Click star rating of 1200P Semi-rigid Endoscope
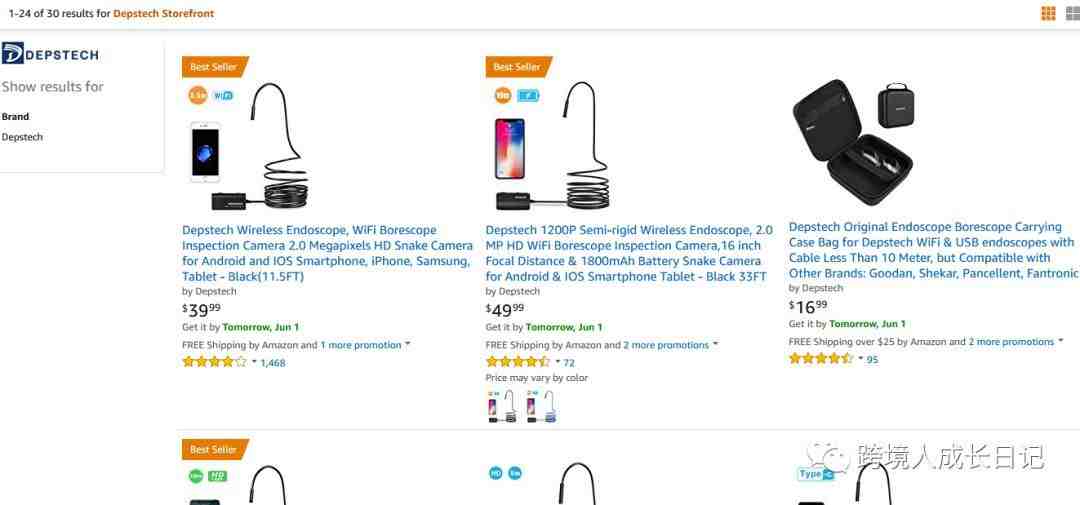This screenshot has height=505, width=1080. coord(517,362)
